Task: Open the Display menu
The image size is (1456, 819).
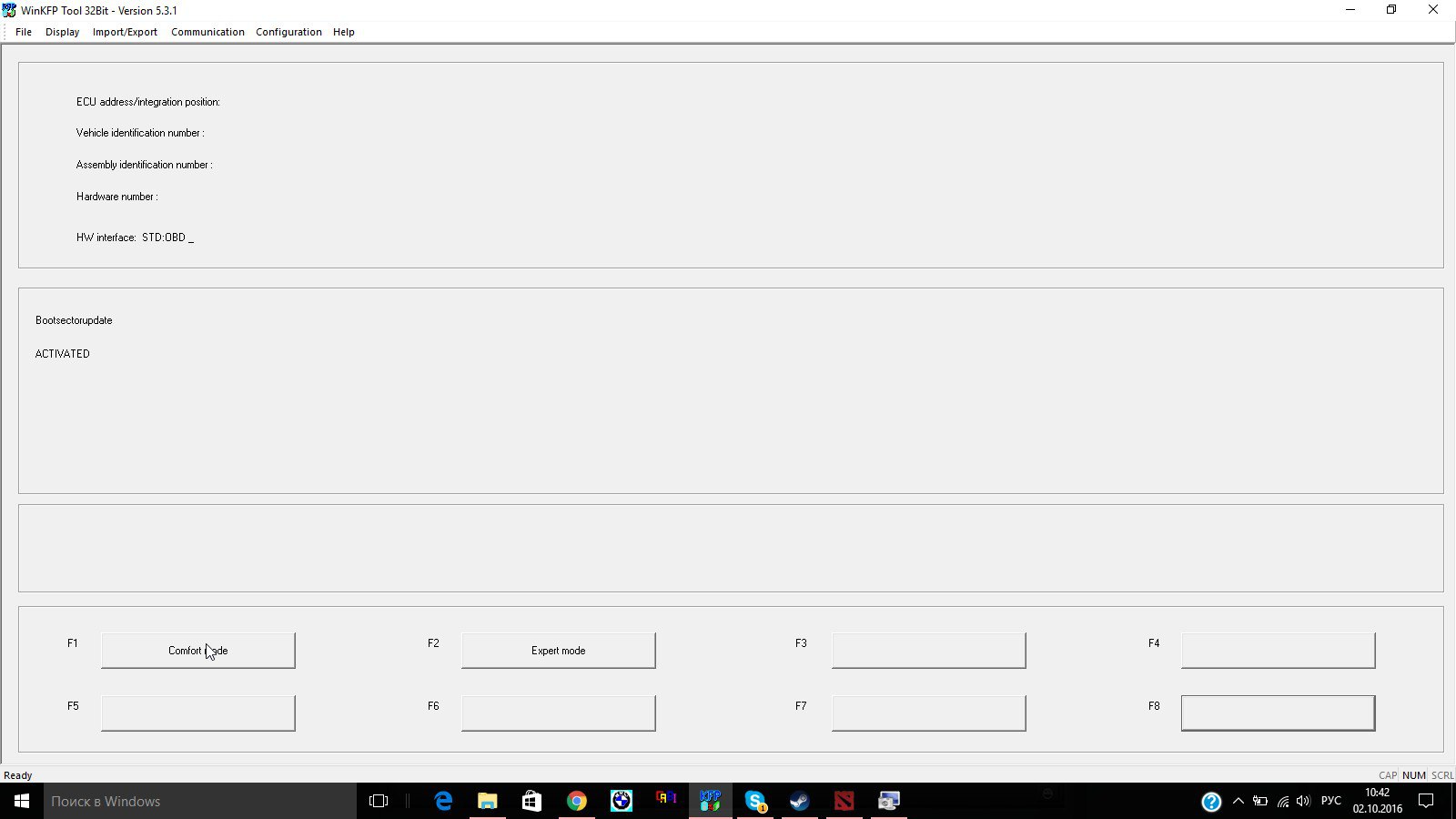Action: tap(62, 32)
